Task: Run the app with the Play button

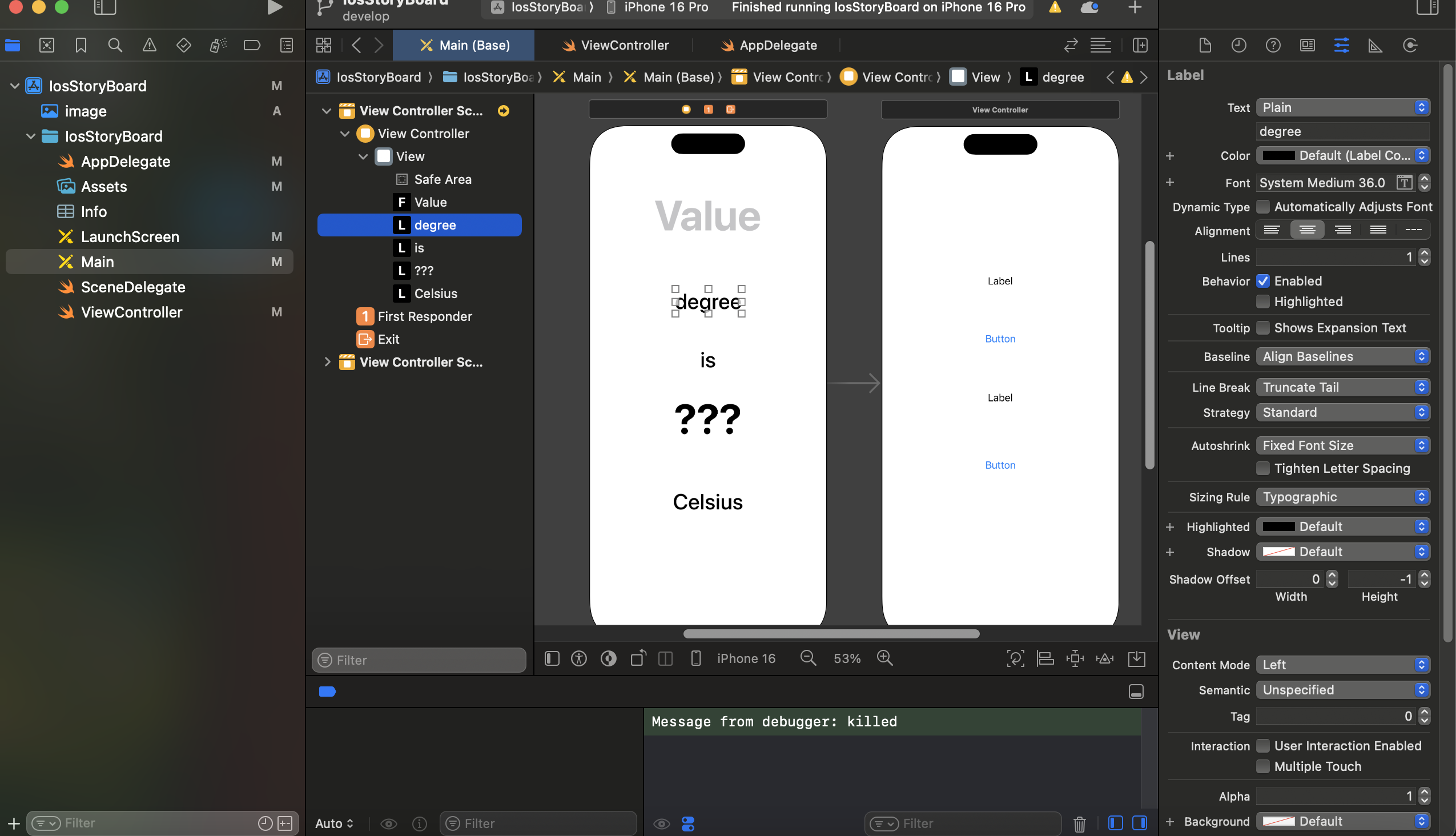Action: (x=275, y=7)
